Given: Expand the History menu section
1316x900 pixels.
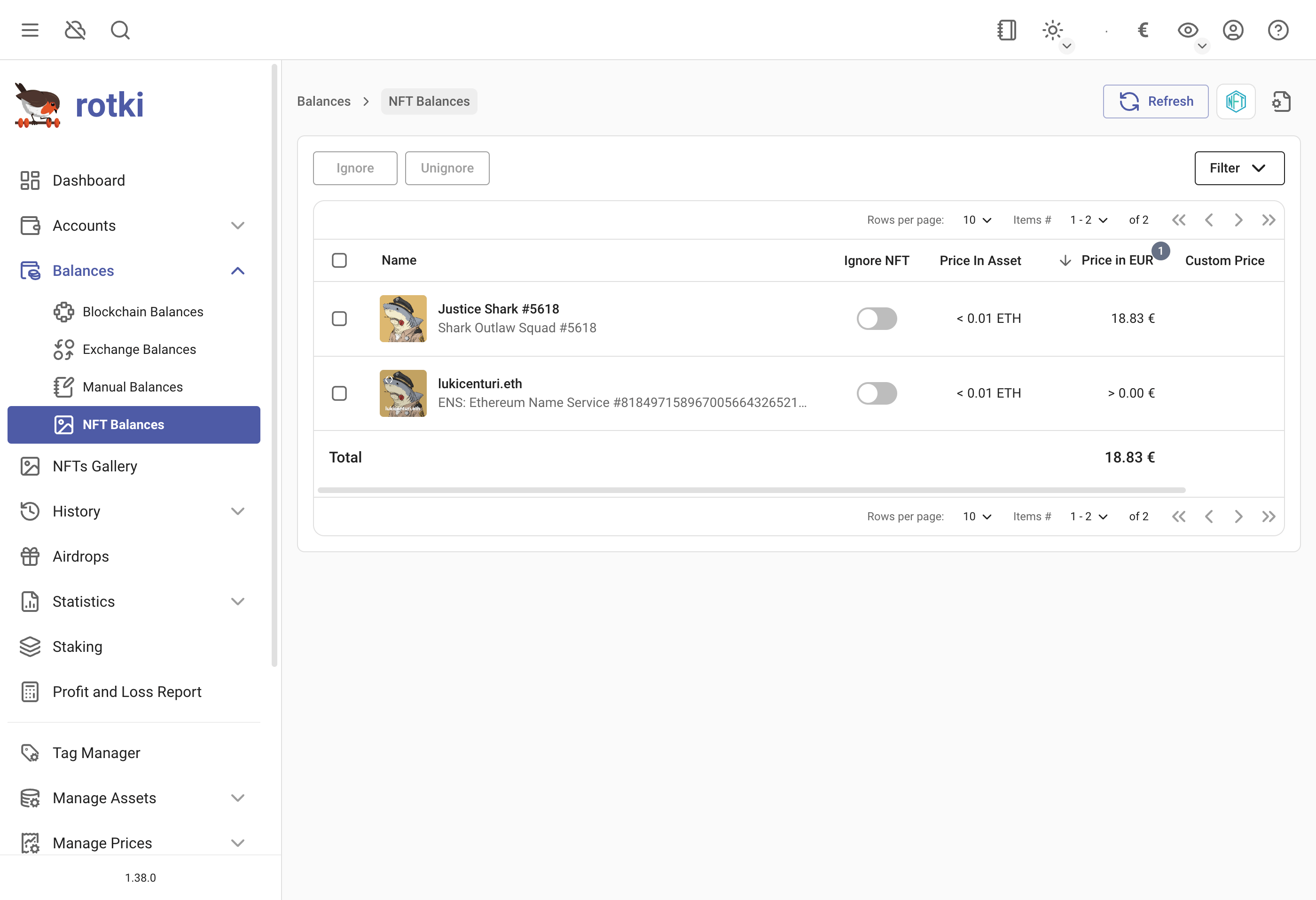Looking at the screenshot, I should (x=238, y=511).
